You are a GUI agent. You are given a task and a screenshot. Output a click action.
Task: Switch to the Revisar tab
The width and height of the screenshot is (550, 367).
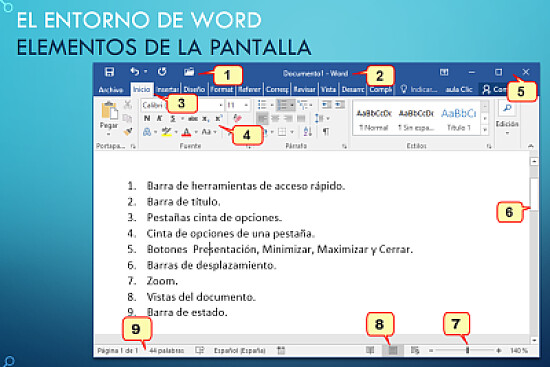pos(304,90)
